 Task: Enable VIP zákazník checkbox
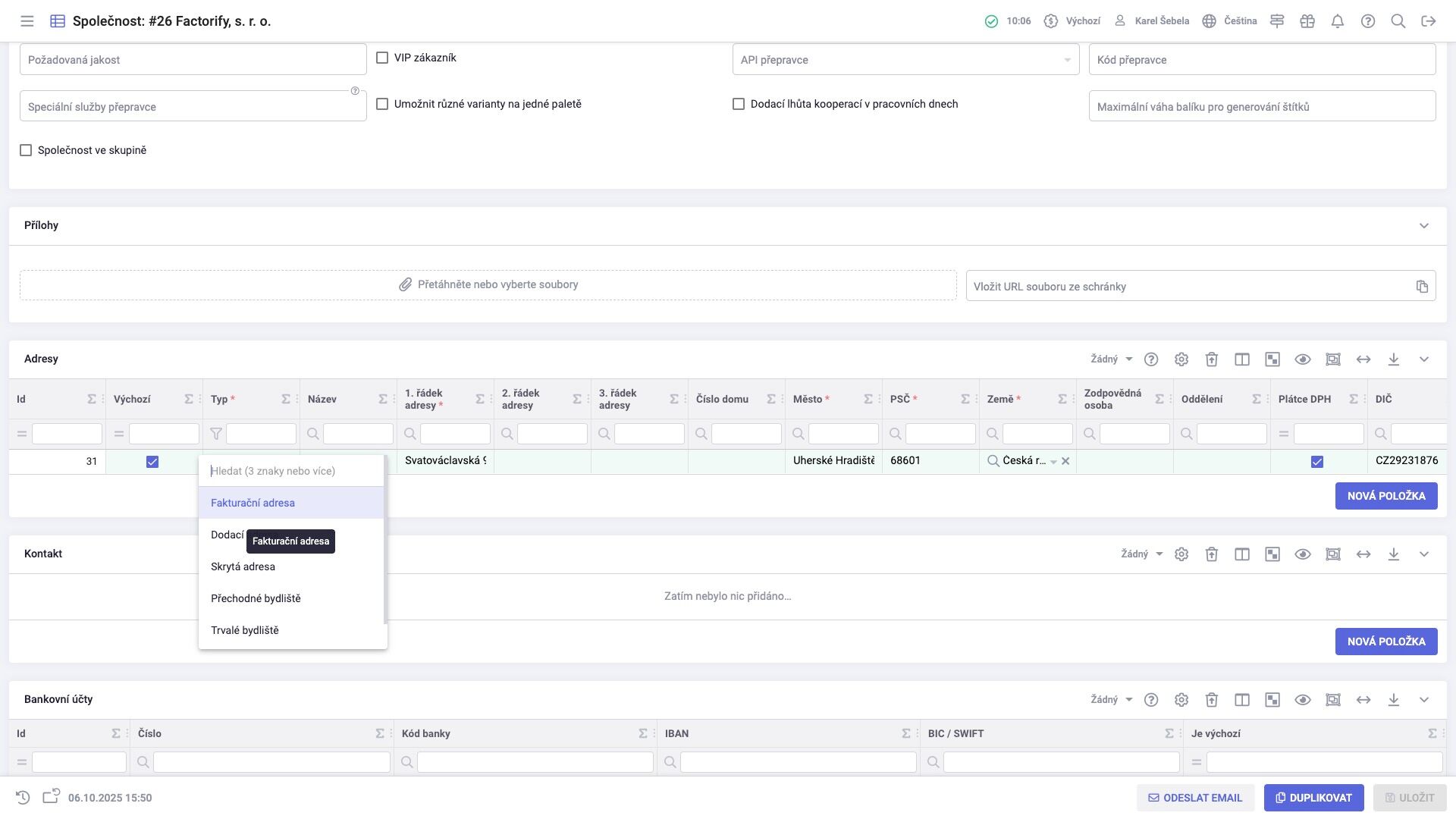(x=382, y=58)
